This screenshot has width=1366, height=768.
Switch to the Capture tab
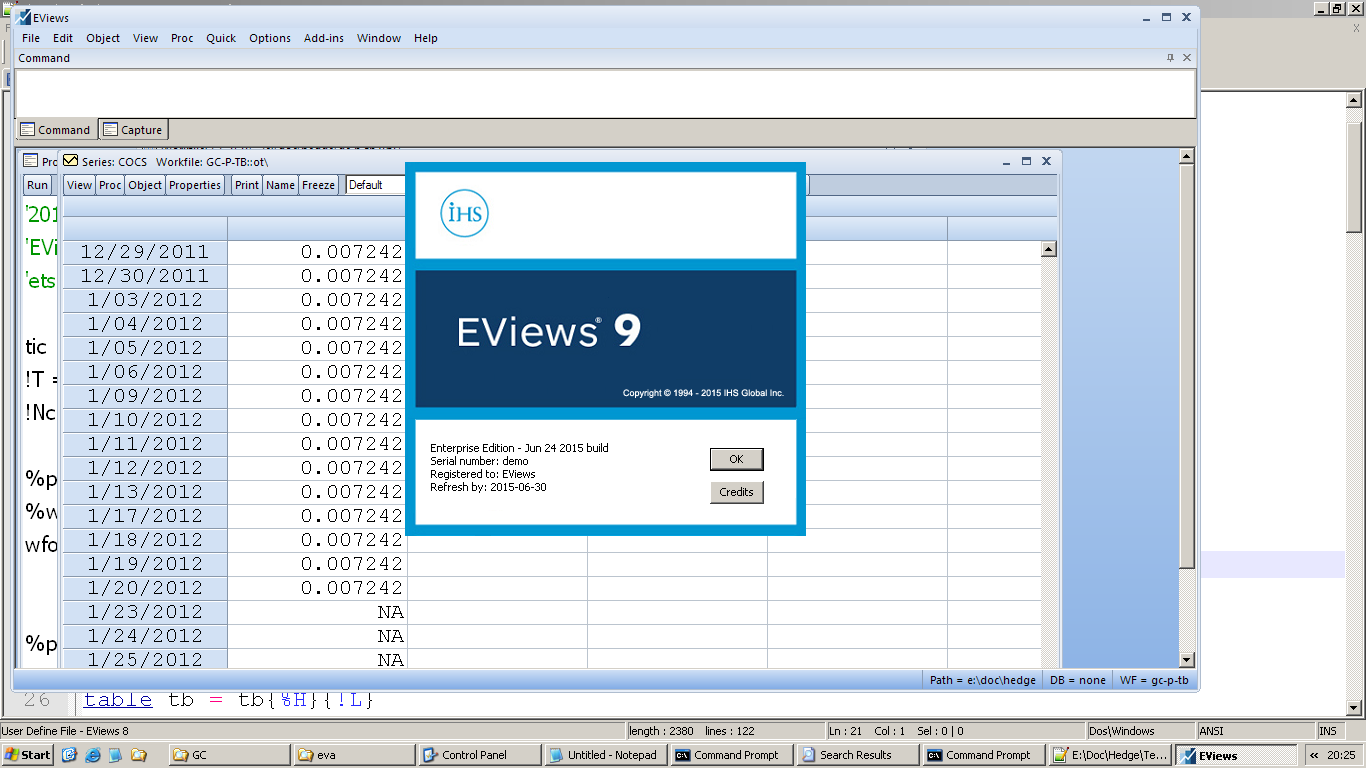(133, 130)
